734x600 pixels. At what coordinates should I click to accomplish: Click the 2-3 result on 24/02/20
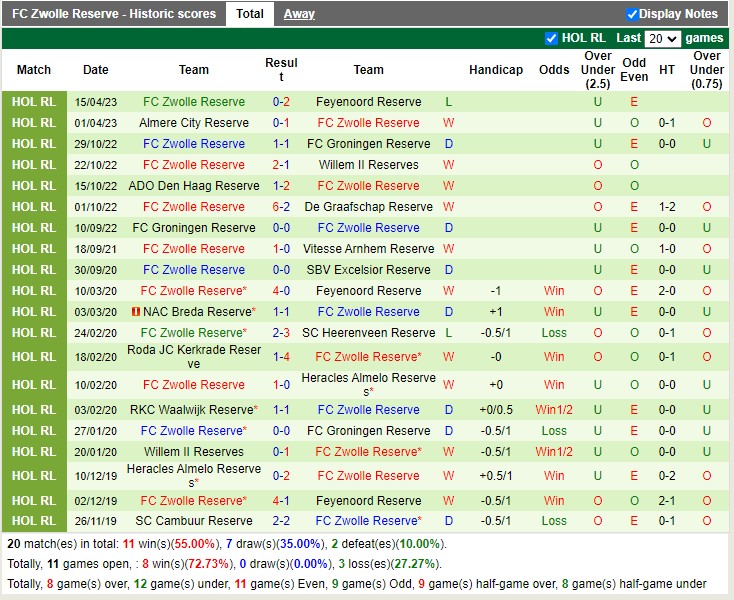281,333
